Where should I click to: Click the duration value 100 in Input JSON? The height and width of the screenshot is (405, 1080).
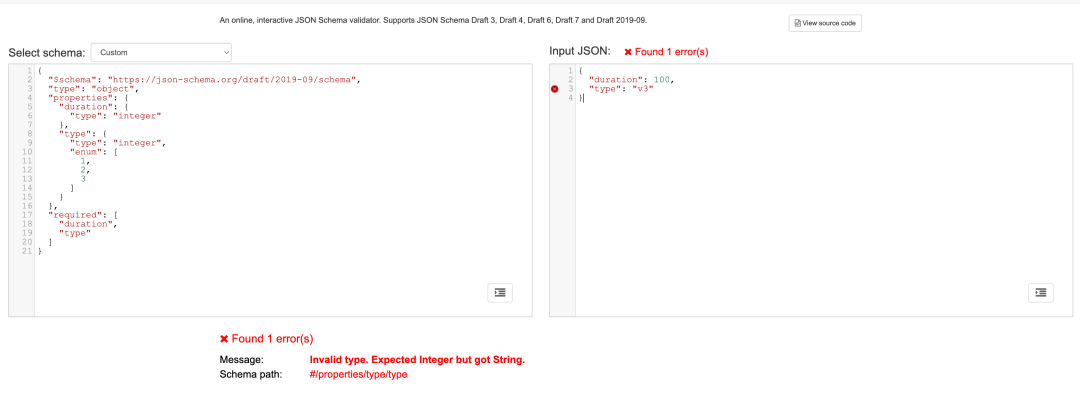(663, 79)
